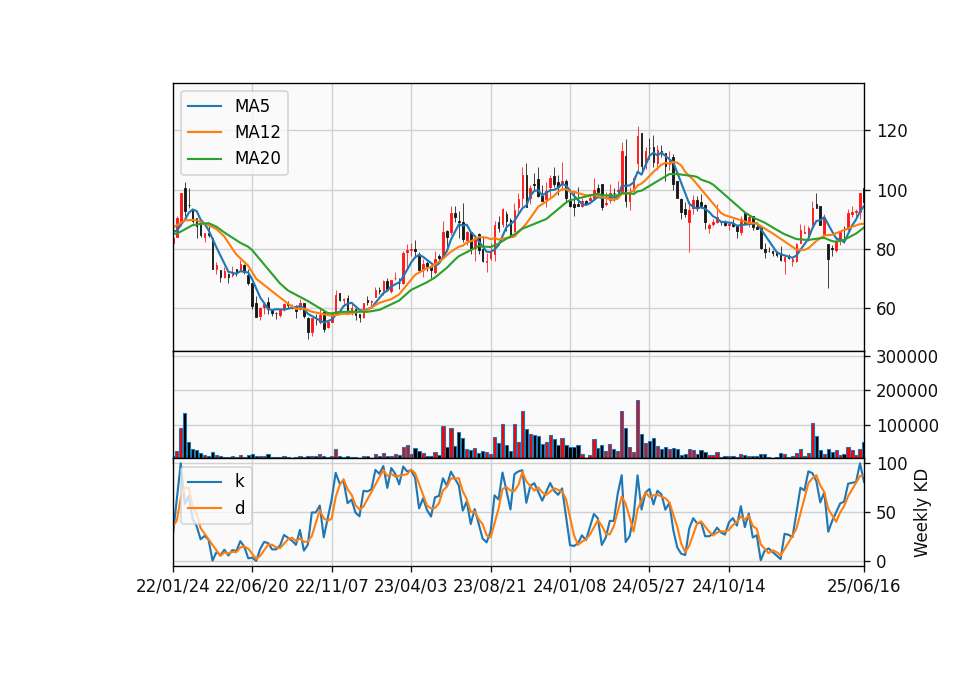Click the date label 22/01/24
This screenshot has width=960, height=690.
173,587
